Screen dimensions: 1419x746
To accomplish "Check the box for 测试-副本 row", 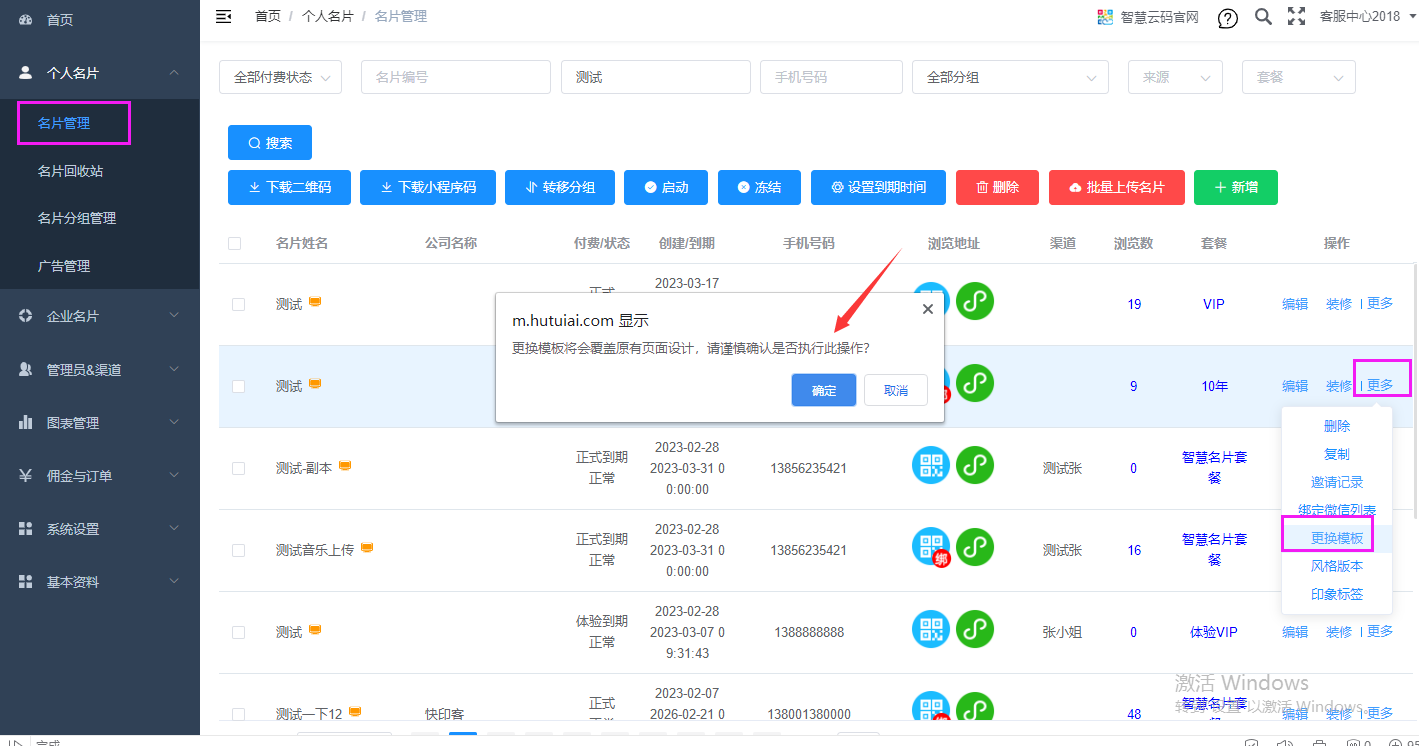I will 238,468.
